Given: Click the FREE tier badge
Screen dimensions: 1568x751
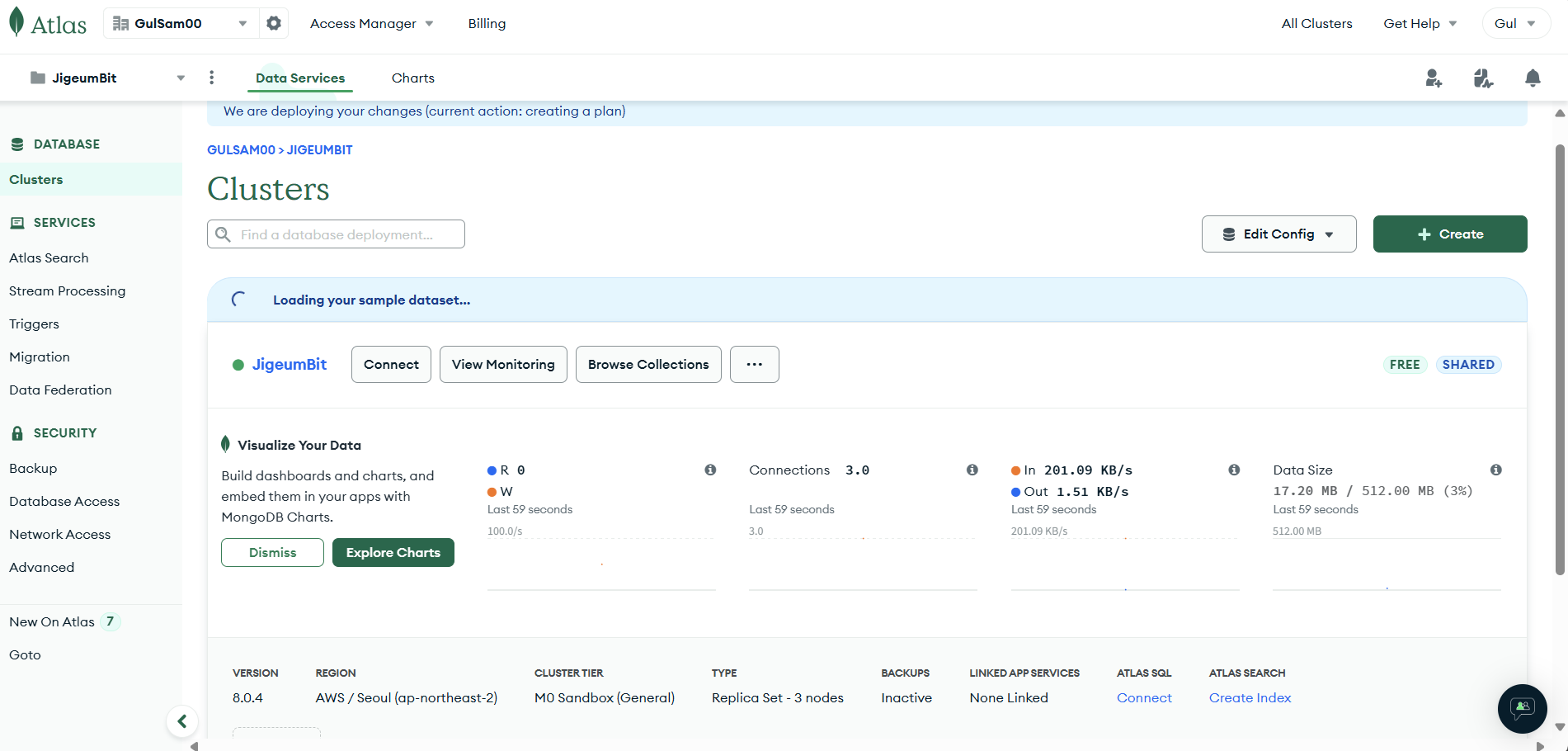Looking at the screenshot, I should [x=1405, y=364].
